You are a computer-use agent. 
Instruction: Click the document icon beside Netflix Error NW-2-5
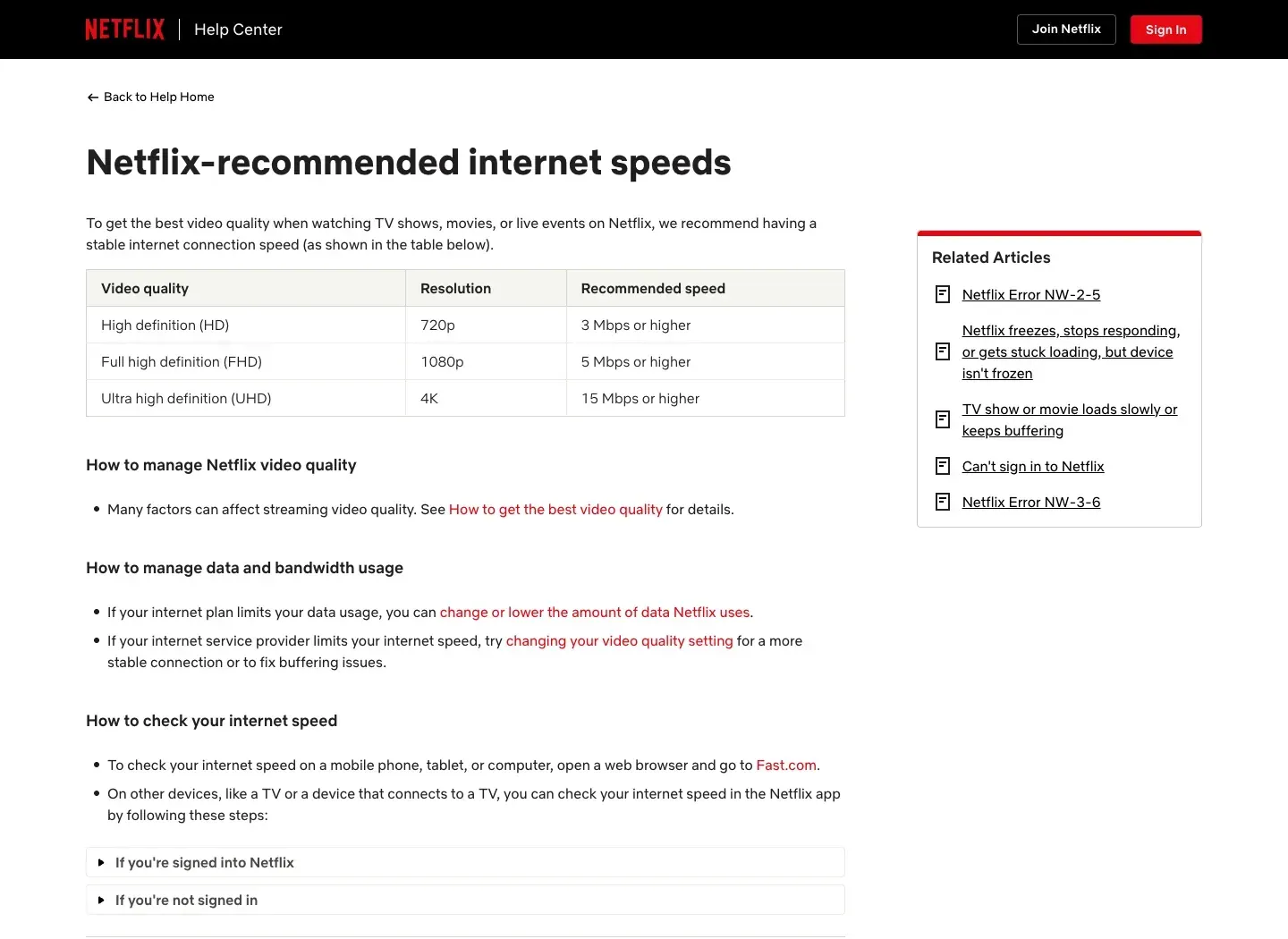tap(943, 294)
